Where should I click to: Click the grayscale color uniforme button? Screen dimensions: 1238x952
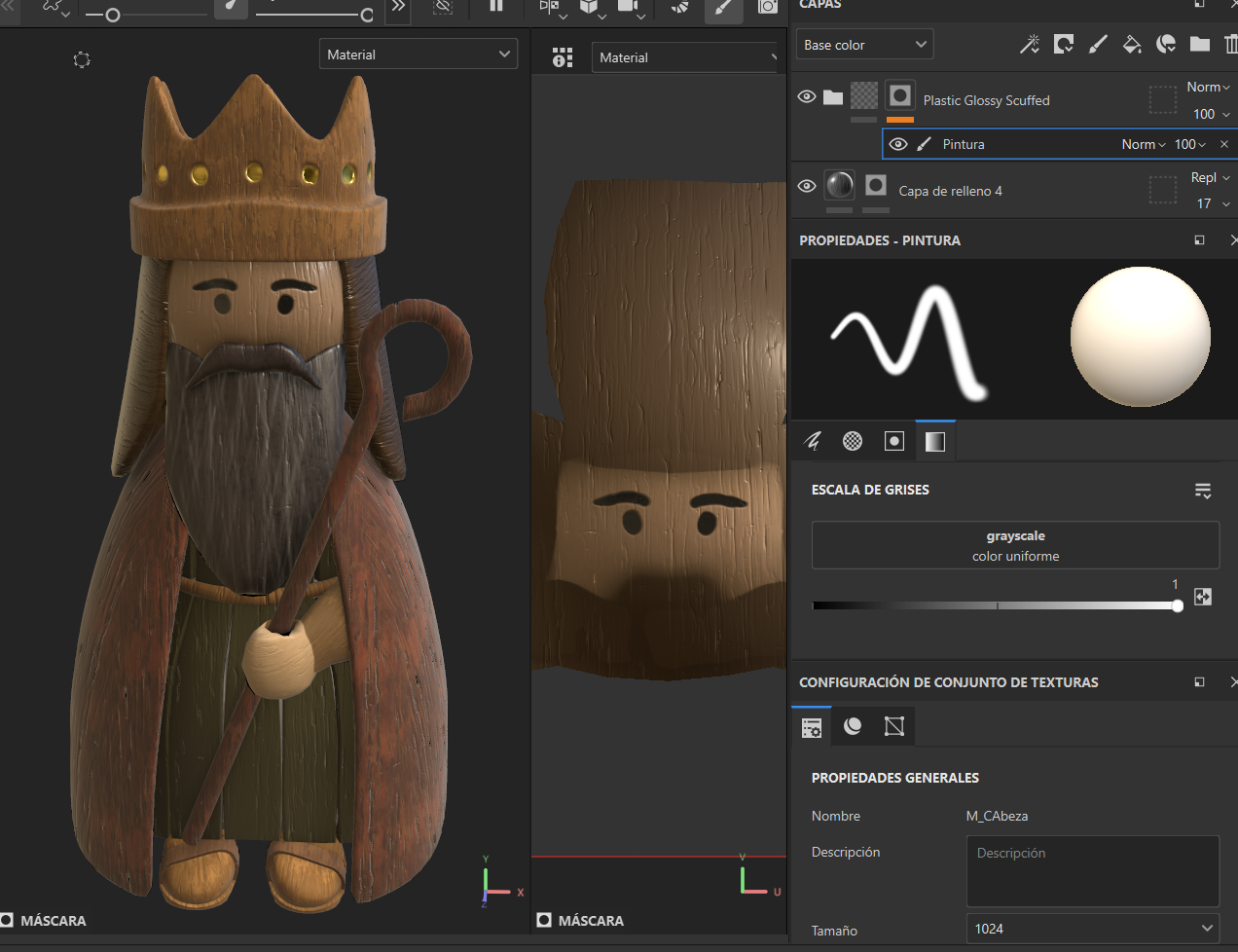click(1015, 545)
